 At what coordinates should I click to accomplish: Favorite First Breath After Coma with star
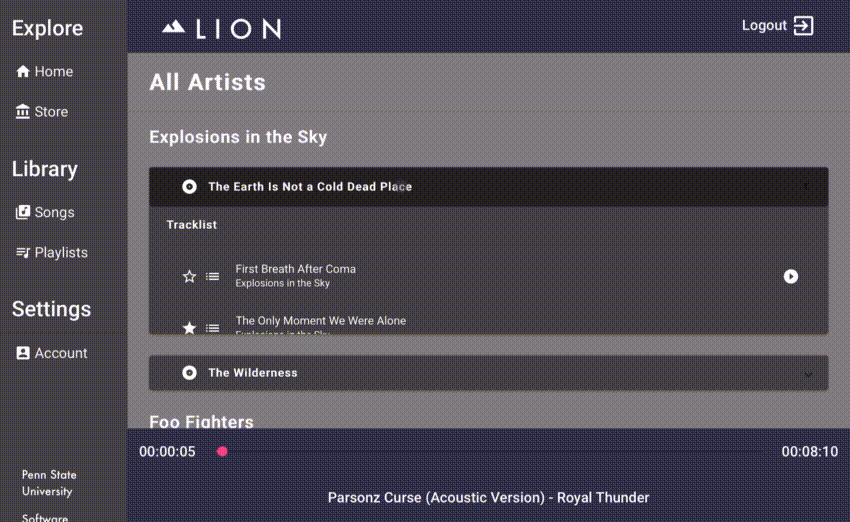click(x=189, y=277)
